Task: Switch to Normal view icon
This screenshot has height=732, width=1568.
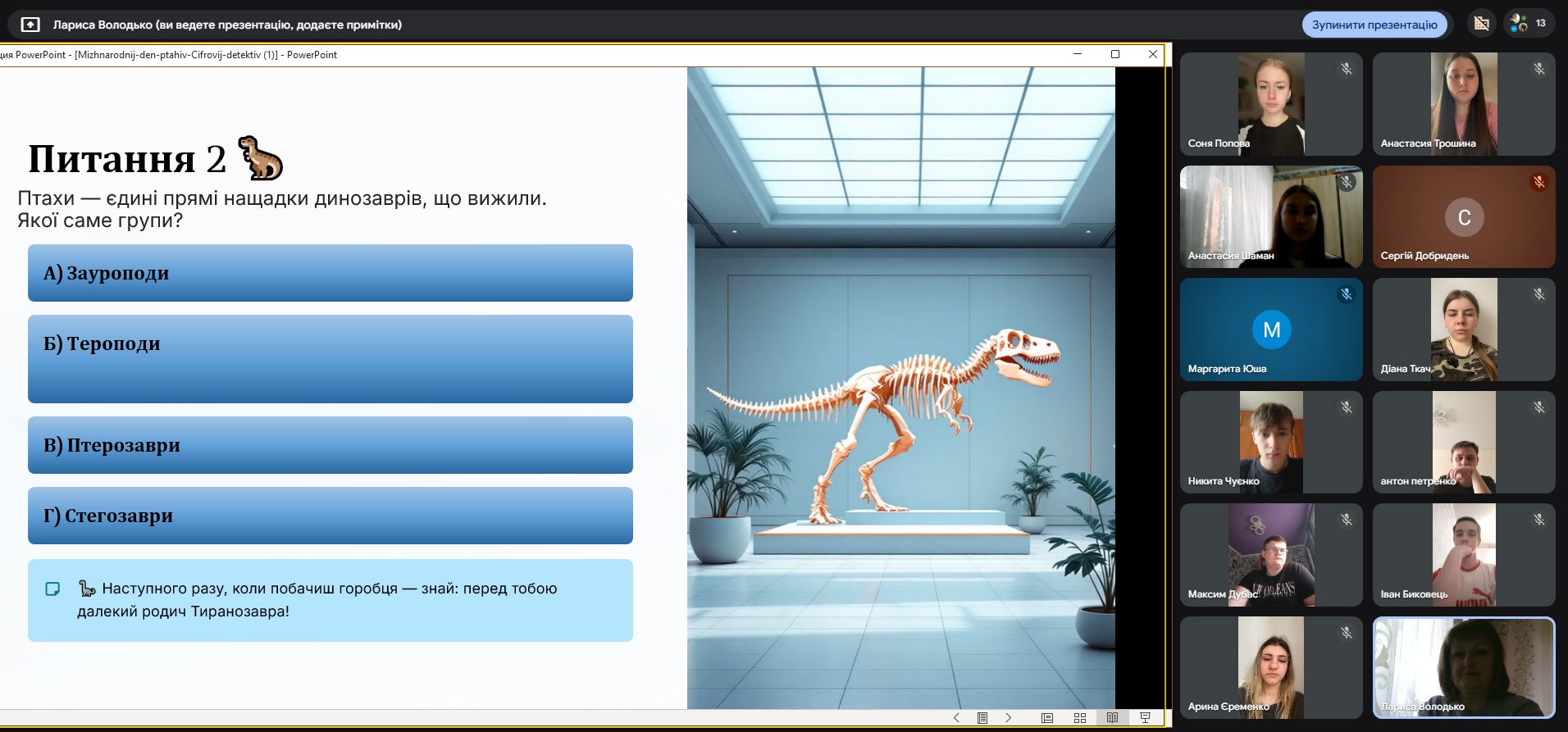Action: (1047, 718)
